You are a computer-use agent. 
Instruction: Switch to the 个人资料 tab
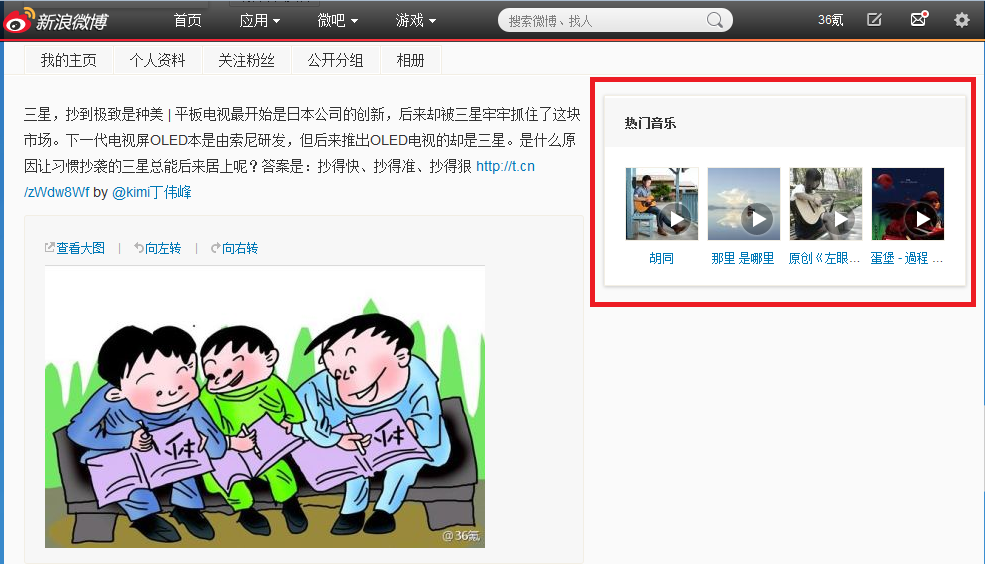pos(158,60)
